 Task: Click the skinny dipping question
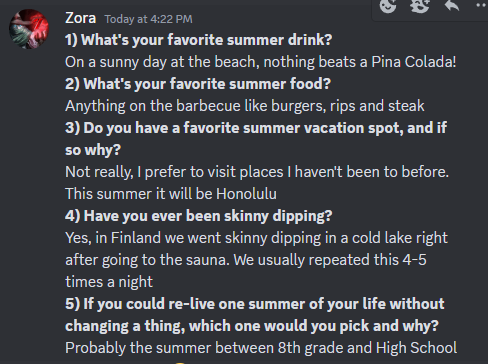[x=199, y=216]
